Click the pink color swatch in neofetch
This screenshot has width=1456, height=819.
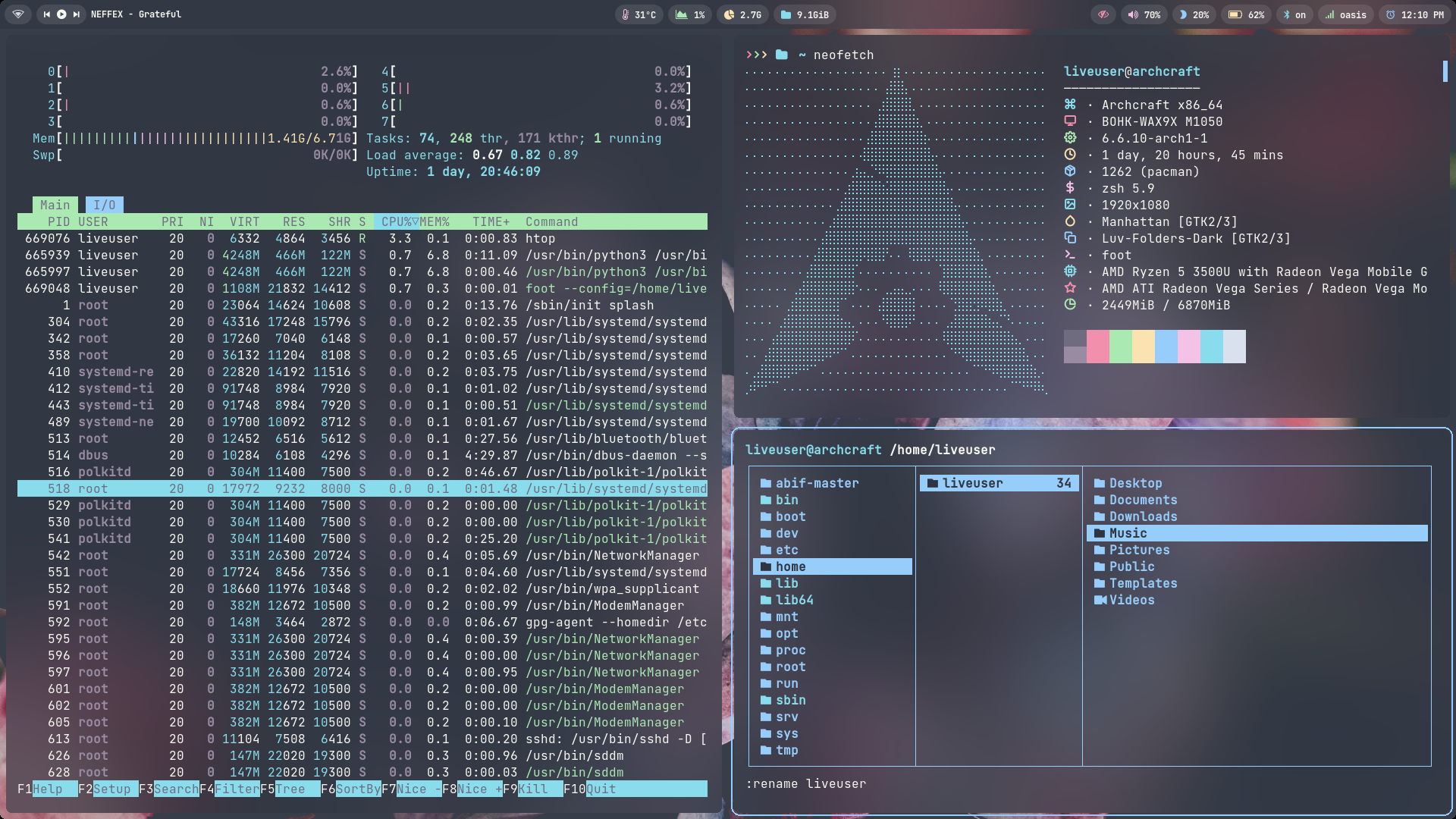pyautogui.click(x=1097, y=347)
